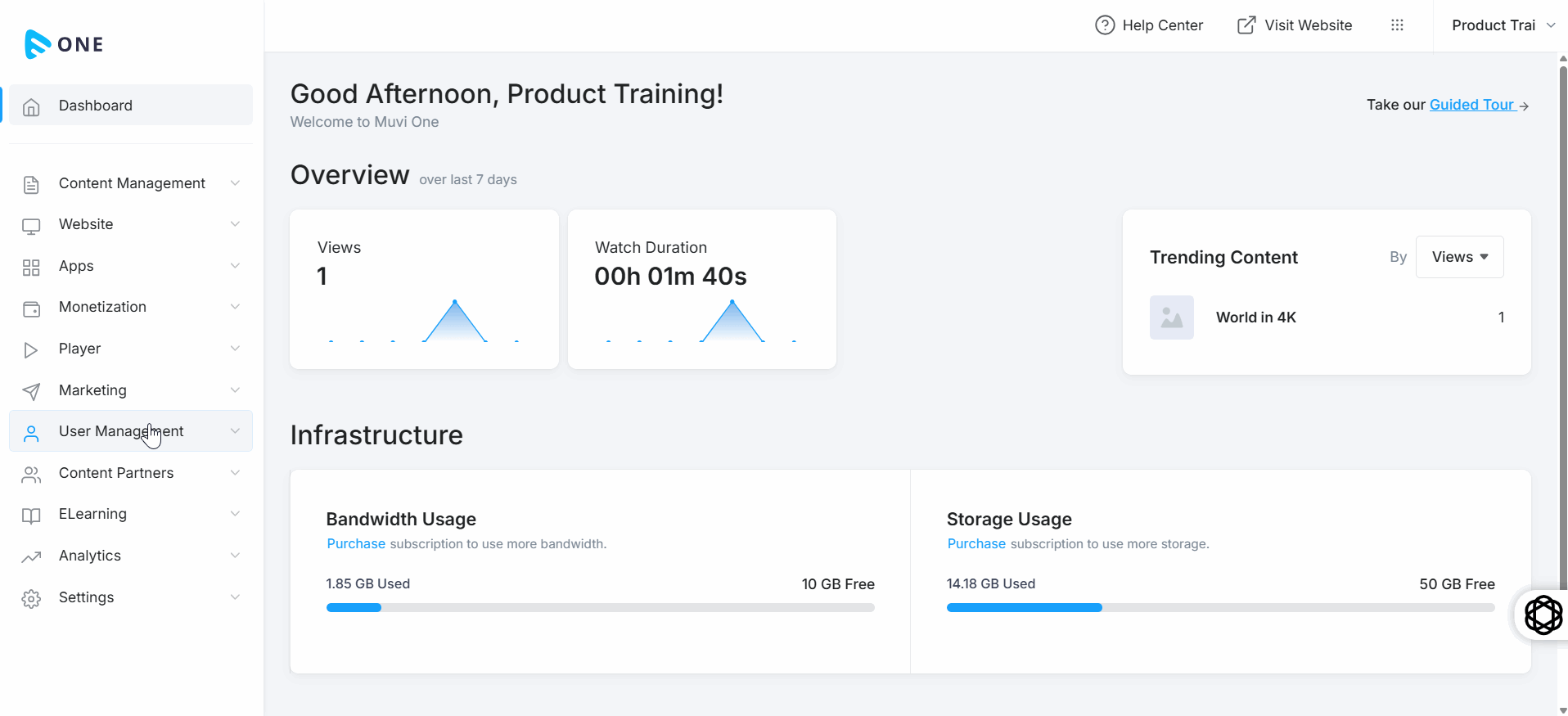Click Purchase link under Bandwidth Usage

point(356,543)
